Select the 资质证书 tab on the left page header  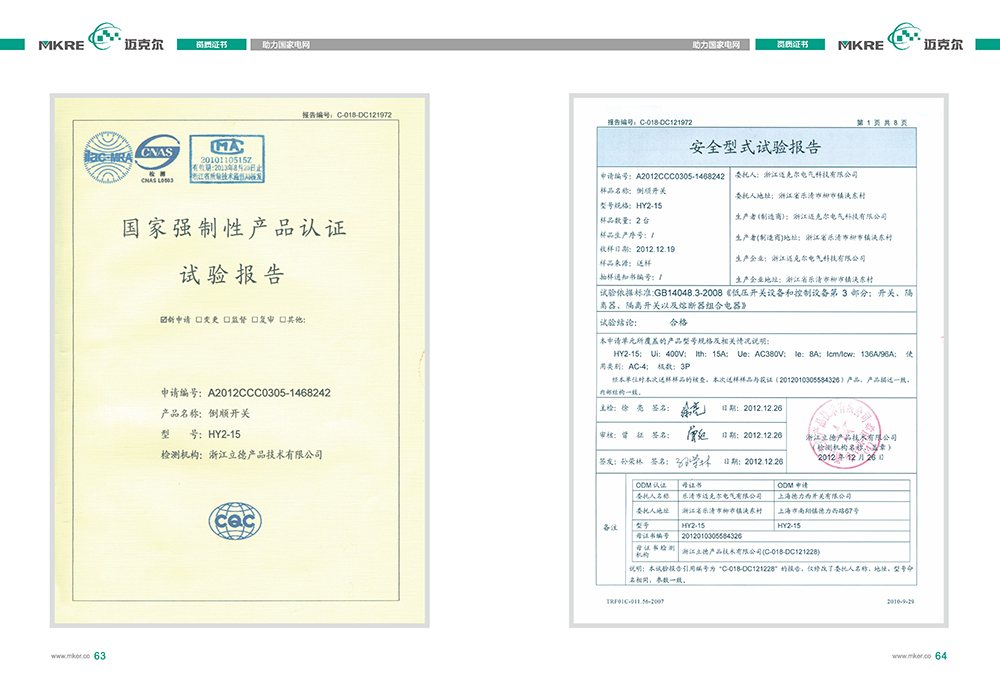click(x=211, y=45)
